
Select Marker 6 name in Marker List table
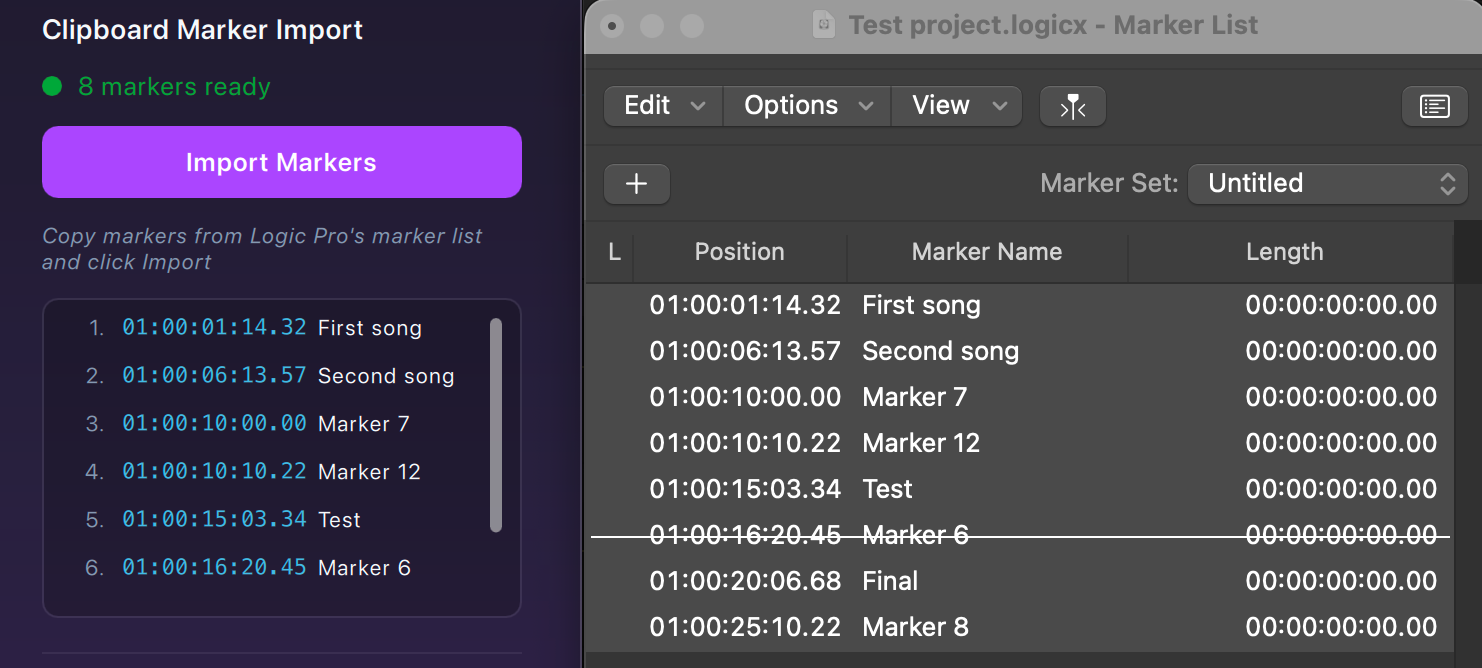click(x=915, y=535)
